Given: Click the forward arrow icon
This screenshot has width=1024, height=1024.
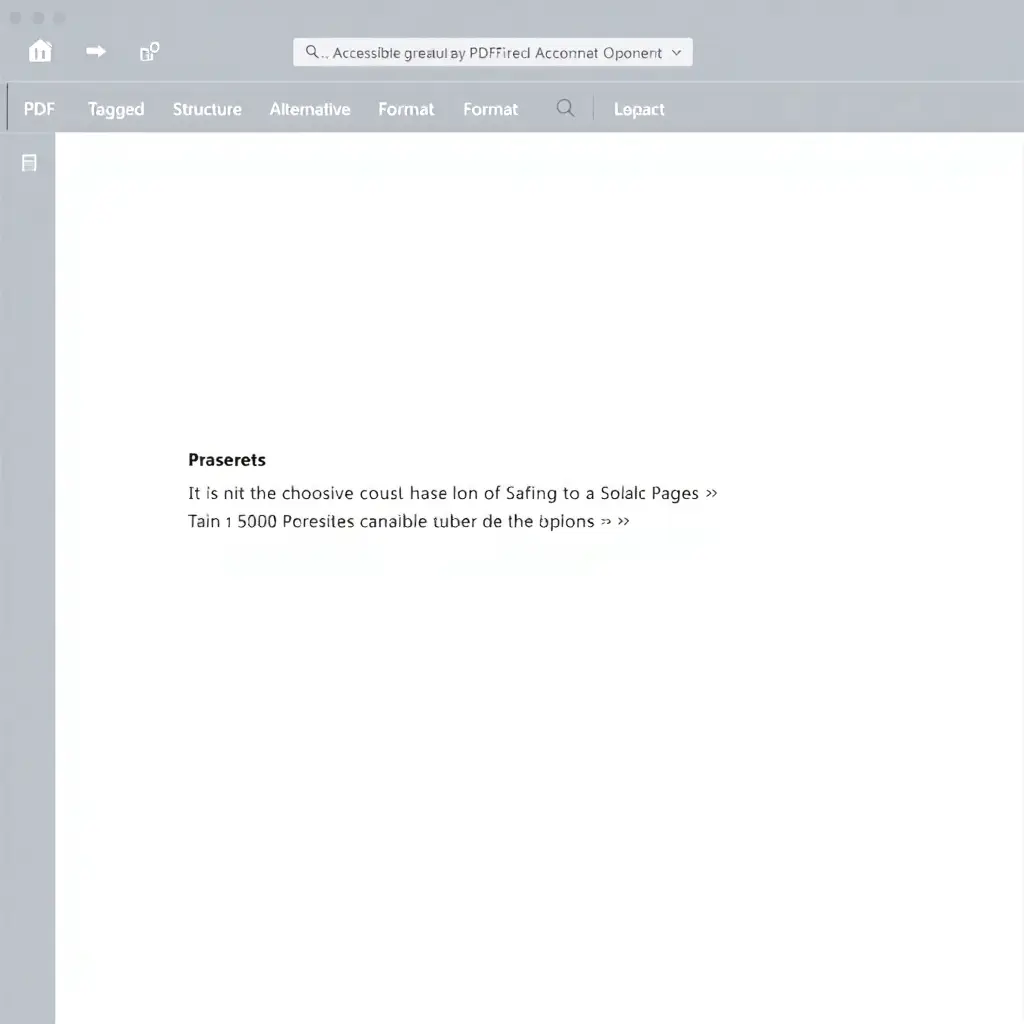Looking at the screenshot, I should [x=96, y=51].
